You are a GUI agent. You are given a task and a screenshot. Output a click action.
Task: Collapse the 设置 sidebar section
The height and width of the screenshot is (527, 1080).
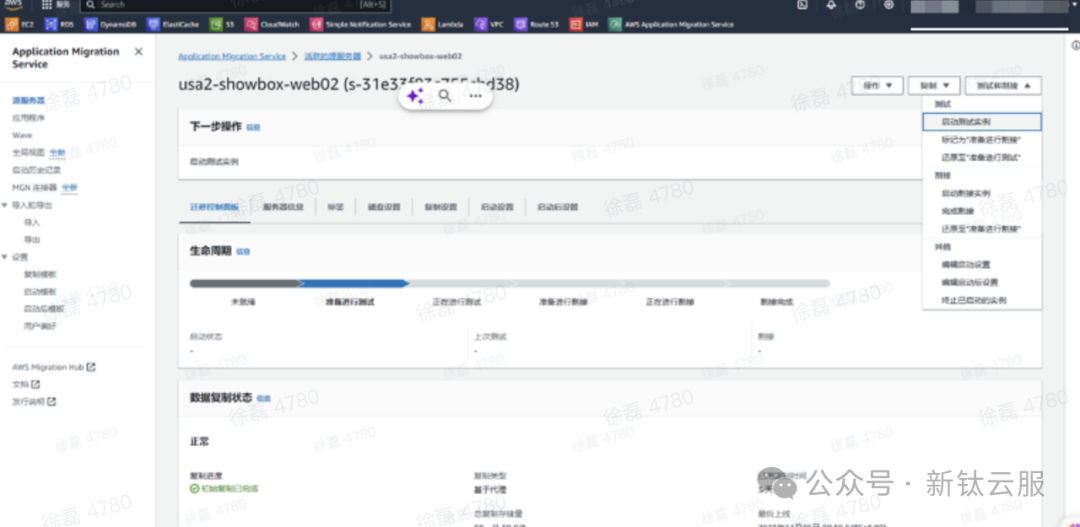[x=5, y=257]
